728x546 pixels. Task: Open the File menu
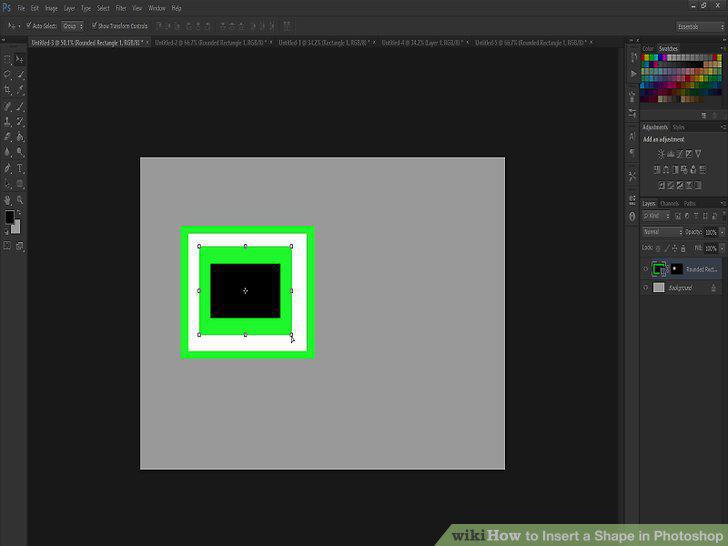(21, 8)
